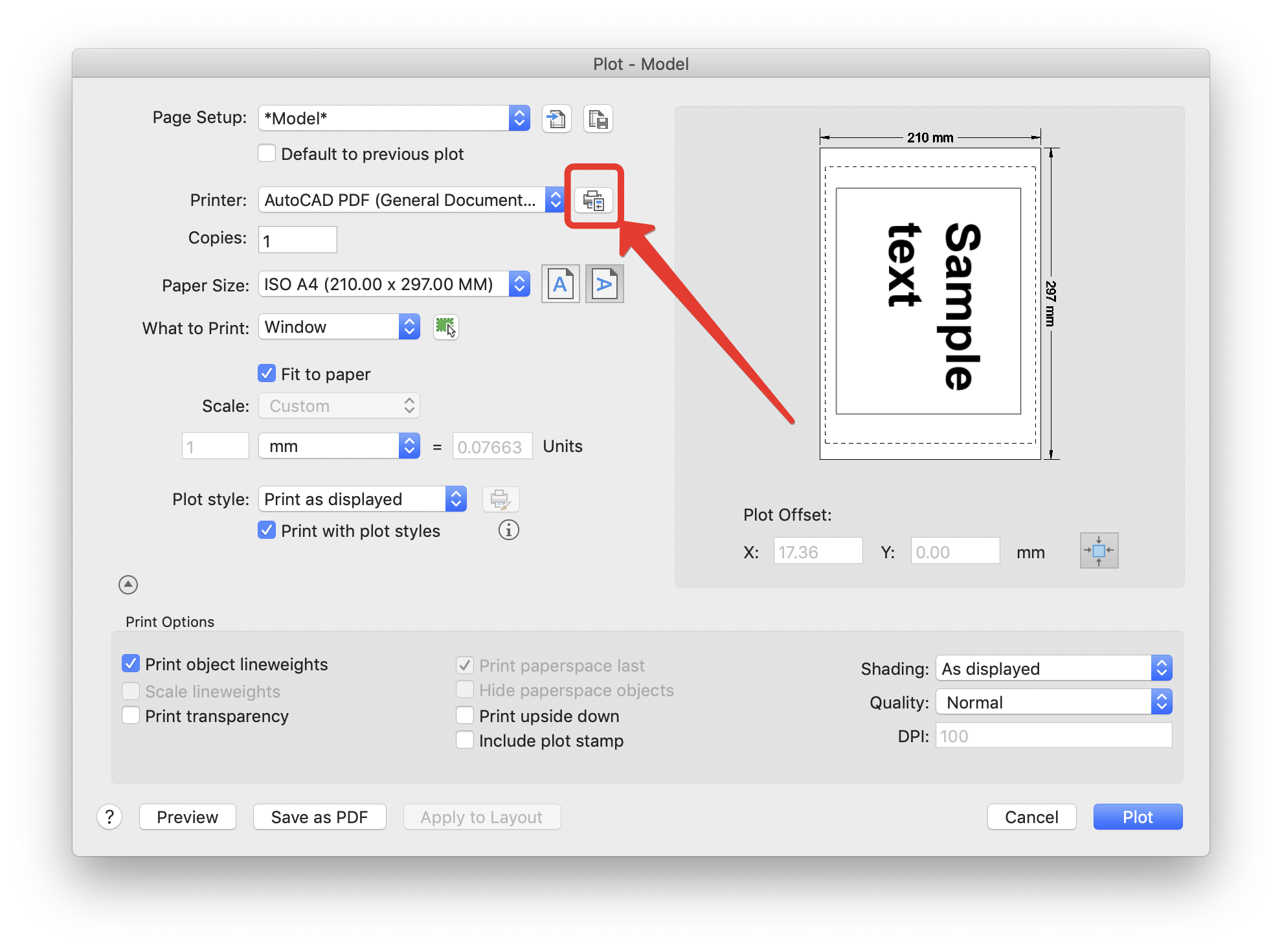1282x952 pixels.
Task: Center the plot using the offset icon
Action: tap(1099, 550)
